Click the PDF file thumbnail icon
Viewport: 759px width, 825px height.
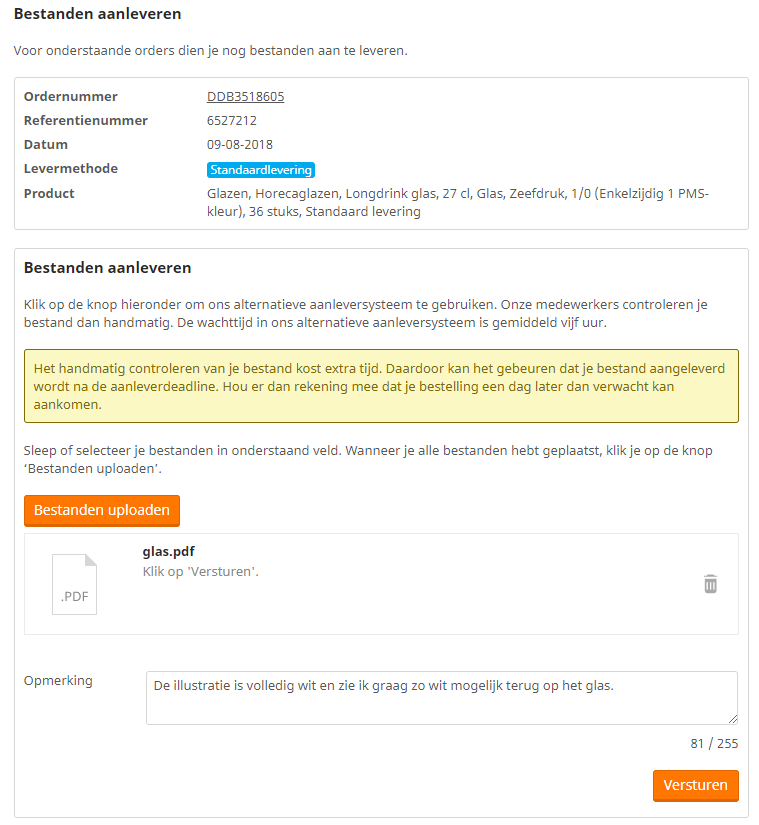(x=74, y=584)
